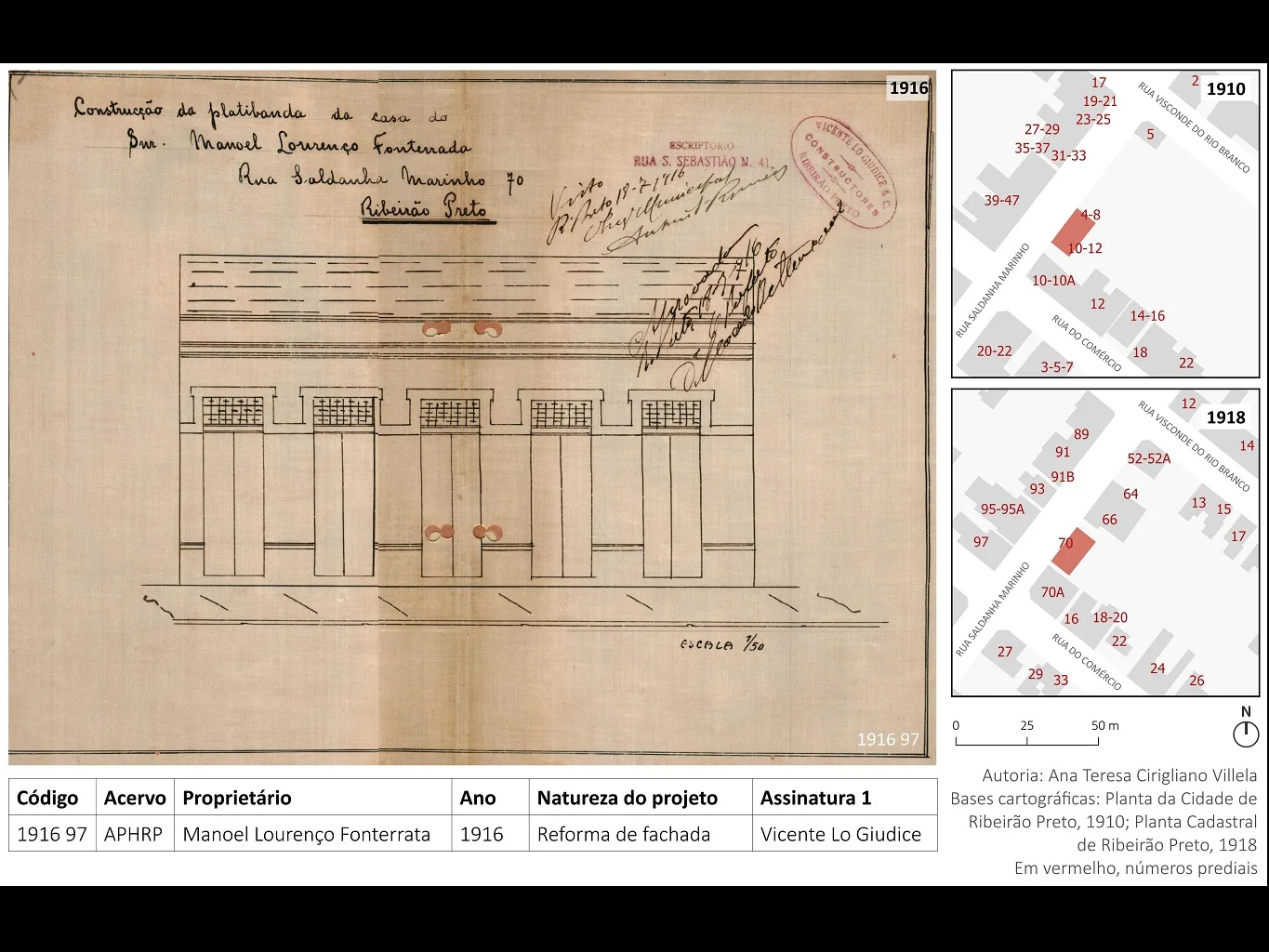Click the handwritten Escala 1/50 note
The height and width of the screenshot is (952, 1269).
point(722,644)
